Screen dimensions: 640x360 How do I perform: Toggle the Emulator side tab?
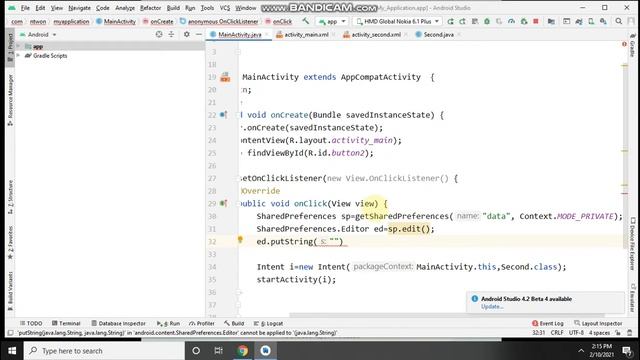coord(633,298)
